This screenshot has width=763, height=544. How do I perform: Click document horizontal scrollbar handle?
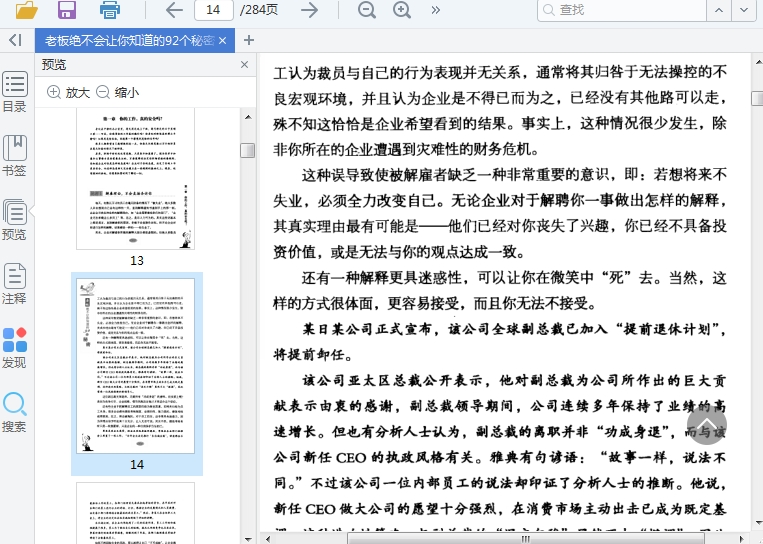tap(526, 539)
